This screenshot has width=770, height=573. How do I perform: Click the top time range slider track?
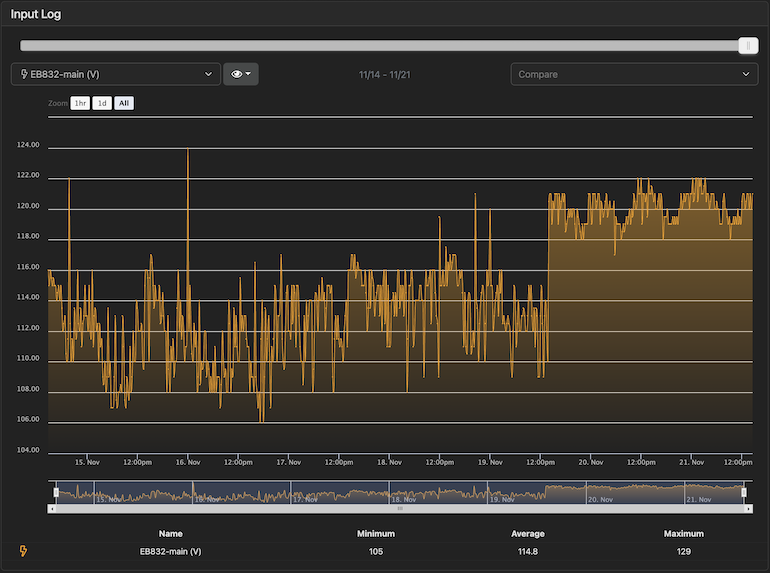click(x=379, y=46)
